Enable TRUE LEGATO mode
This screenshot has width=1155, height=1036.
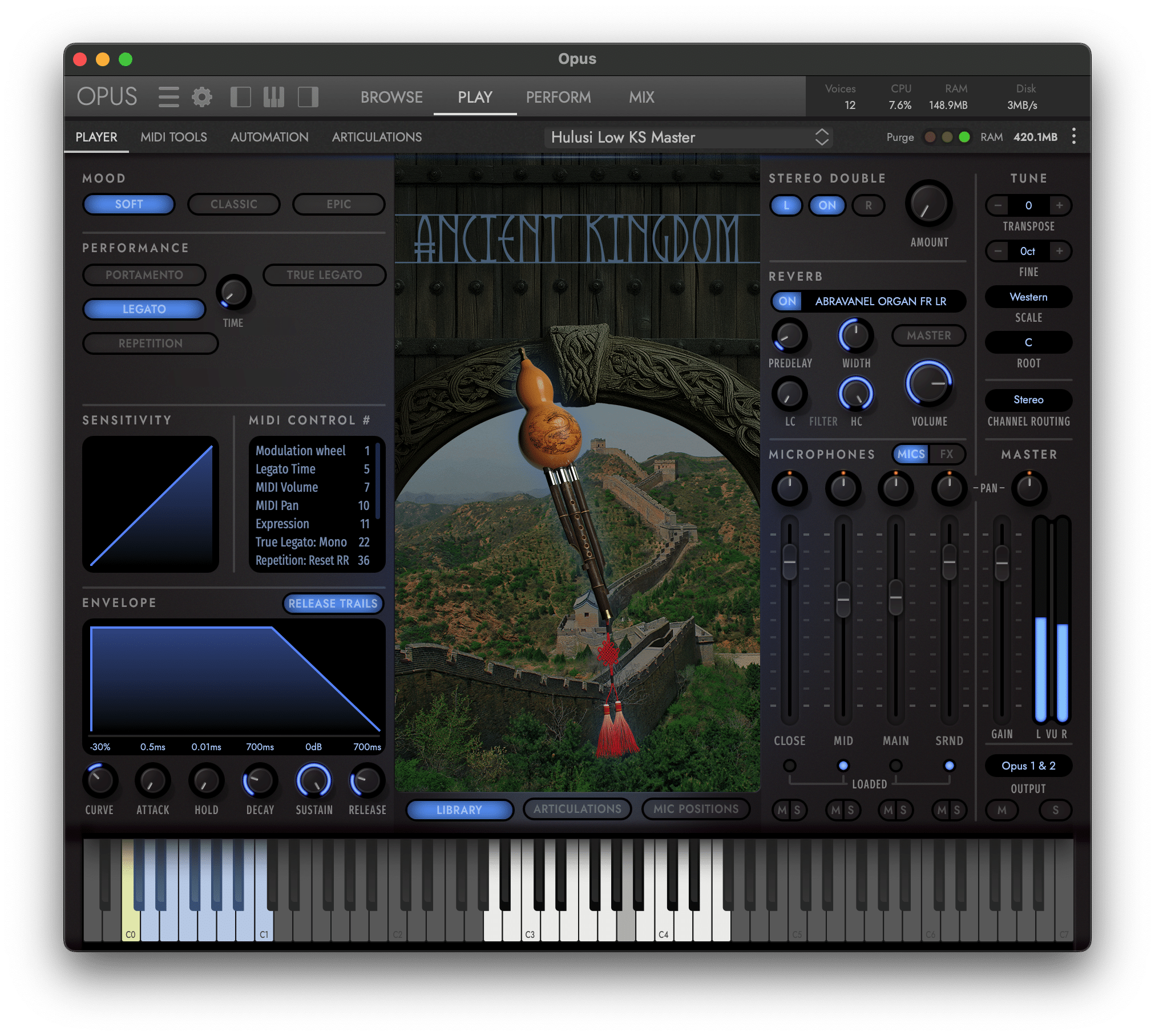click(x=324, y=275)
